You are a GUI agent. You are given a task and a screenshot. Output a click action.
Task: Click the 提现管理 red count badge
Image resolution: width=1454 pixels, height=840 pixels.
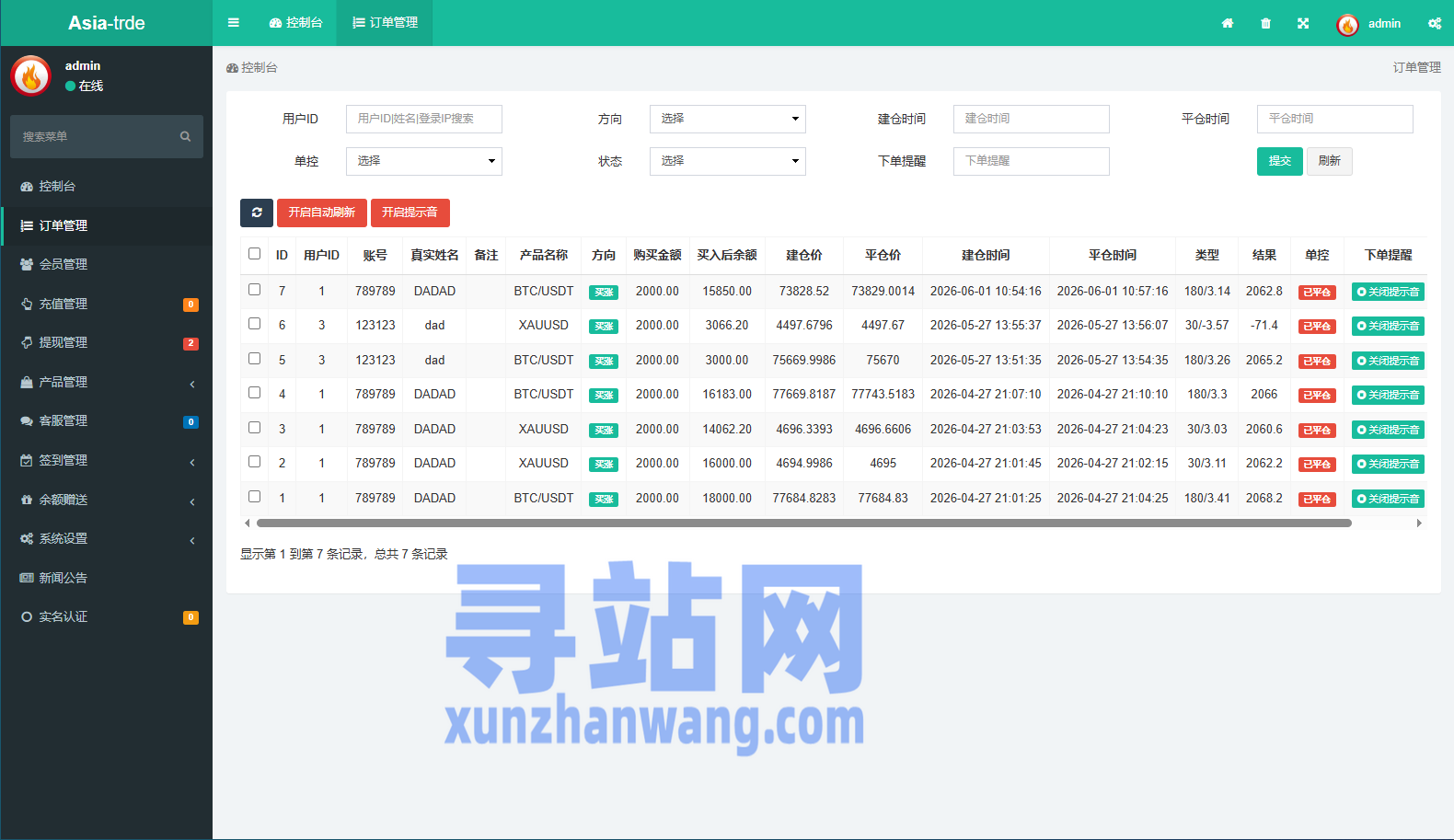coord(190,343)
